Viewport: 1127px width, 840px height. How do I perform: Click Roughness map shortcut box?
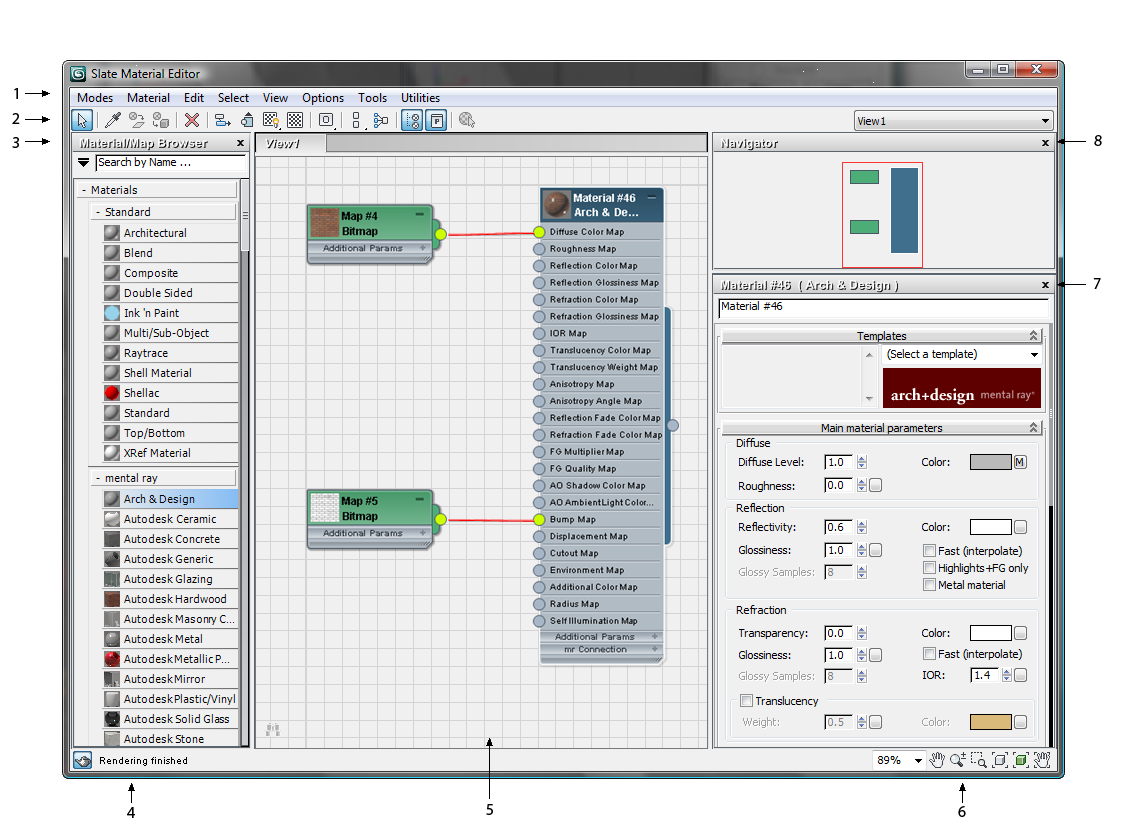[875, 486]
